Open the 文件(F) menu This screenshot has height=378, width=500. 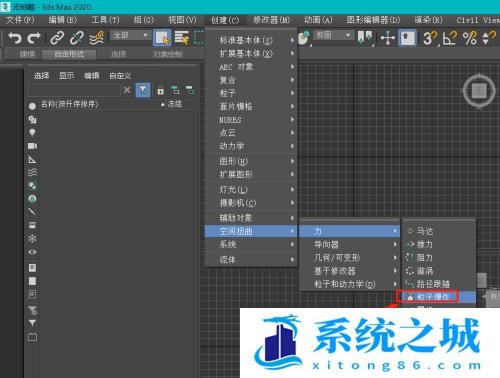(20, 20)
